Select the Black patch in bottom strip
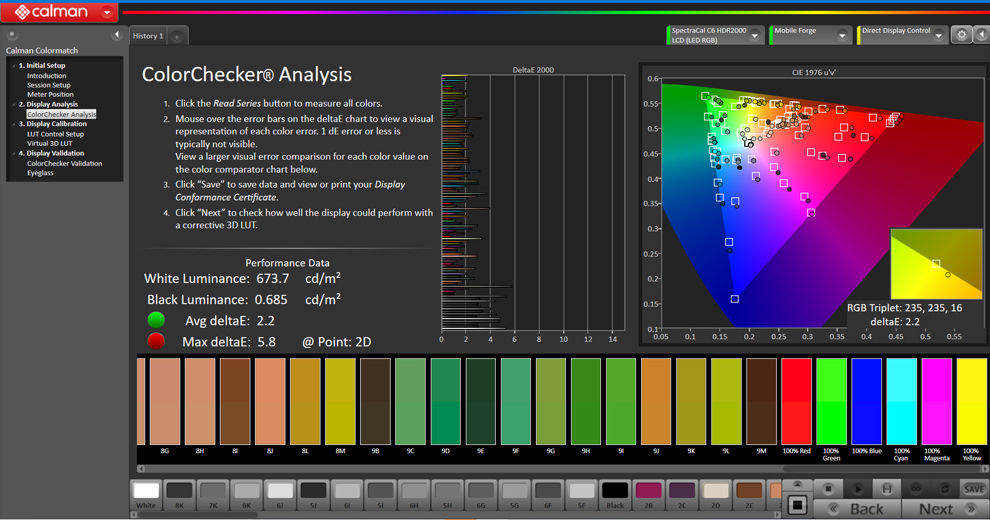 (614, 494)
